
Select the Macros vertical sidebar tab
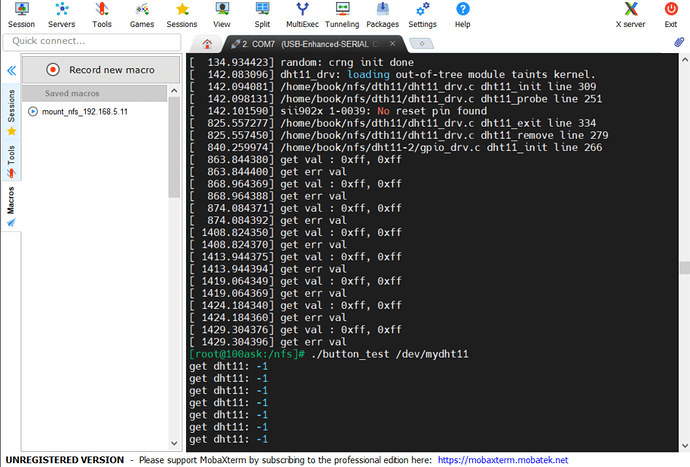[11, 206]
